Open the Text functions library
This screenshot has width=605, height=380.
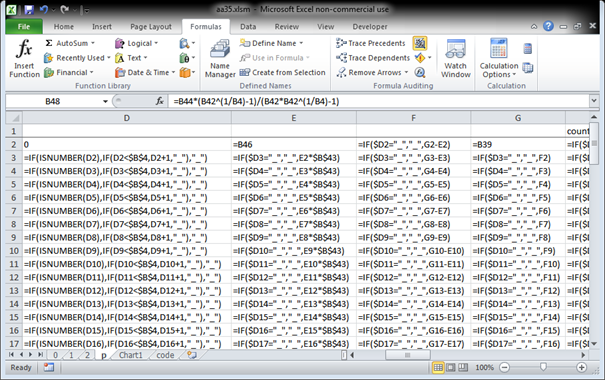click(x=131, y=58)
